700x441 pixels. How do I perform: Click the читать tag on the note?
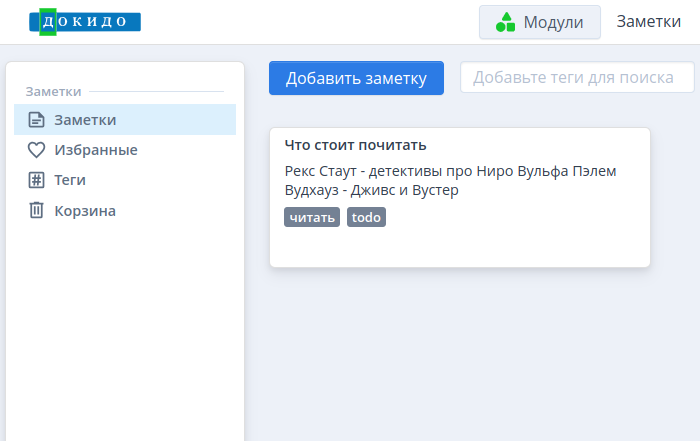[x=312, y=217]
